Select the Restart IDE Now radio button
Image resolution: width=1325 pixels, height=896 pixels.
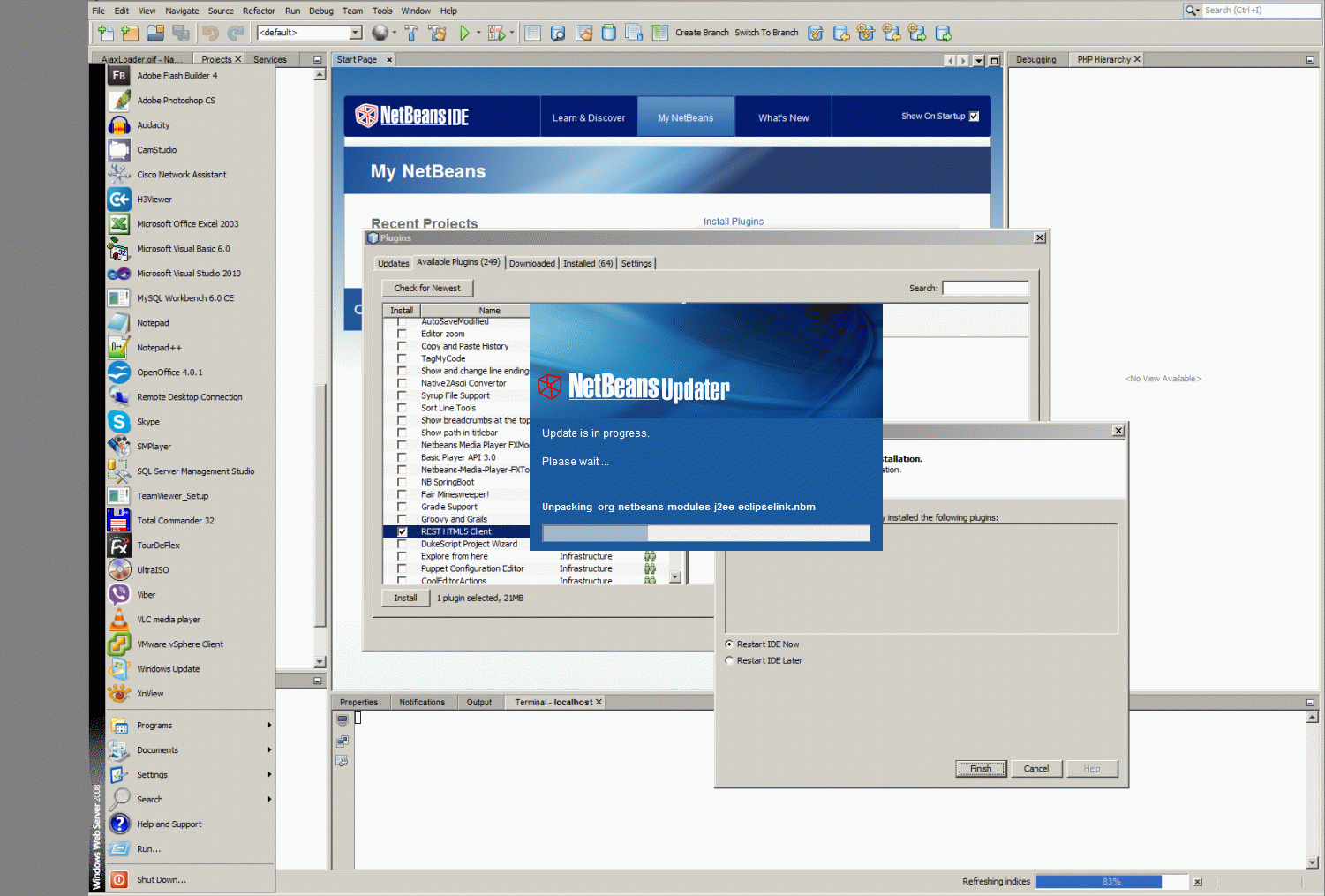(729, 644)
